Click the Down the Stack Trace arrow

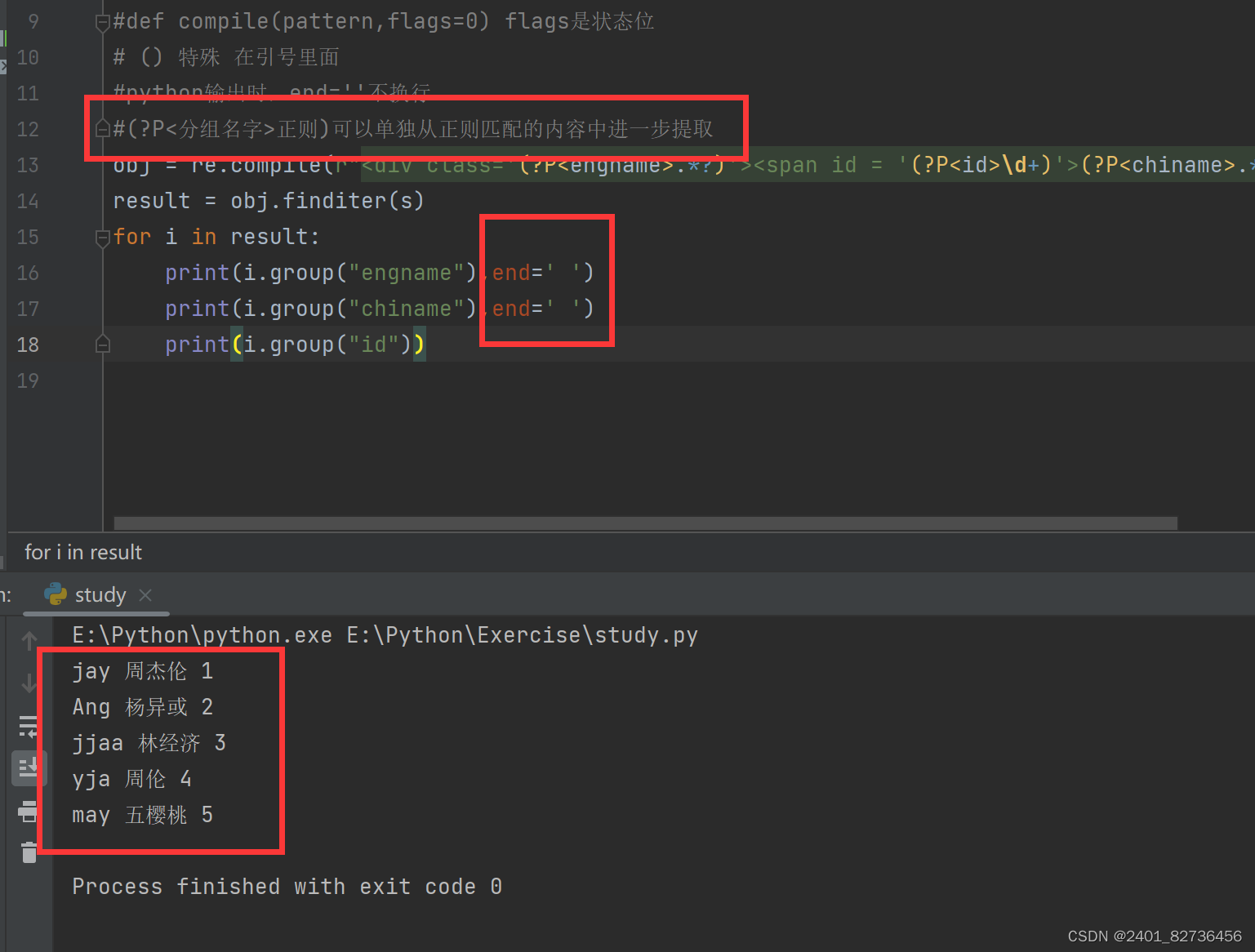coord(29,683)
